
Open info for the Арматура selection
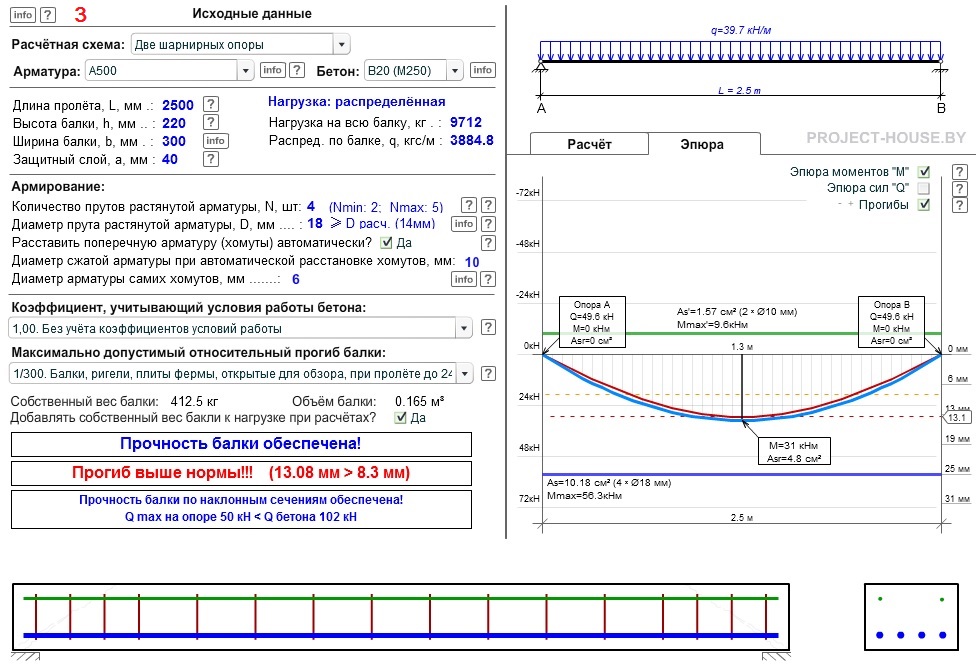pos(272,70)
